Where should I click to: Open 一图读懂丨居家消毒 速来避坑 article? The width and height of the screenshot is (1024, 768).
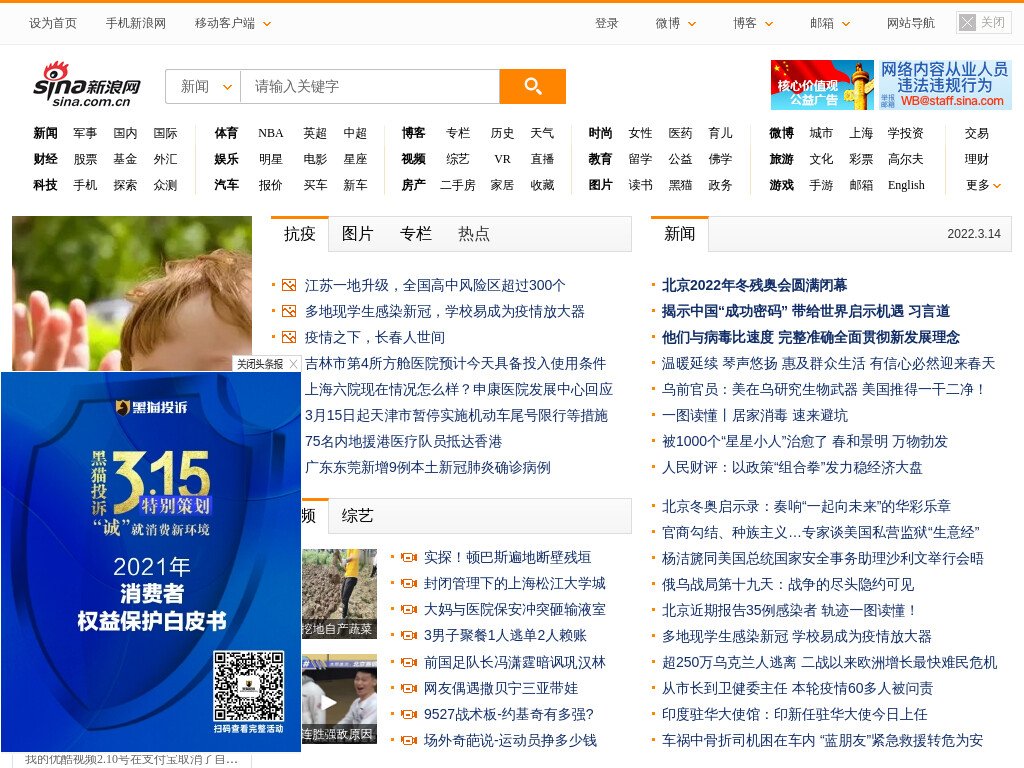(x=754, y=416)
